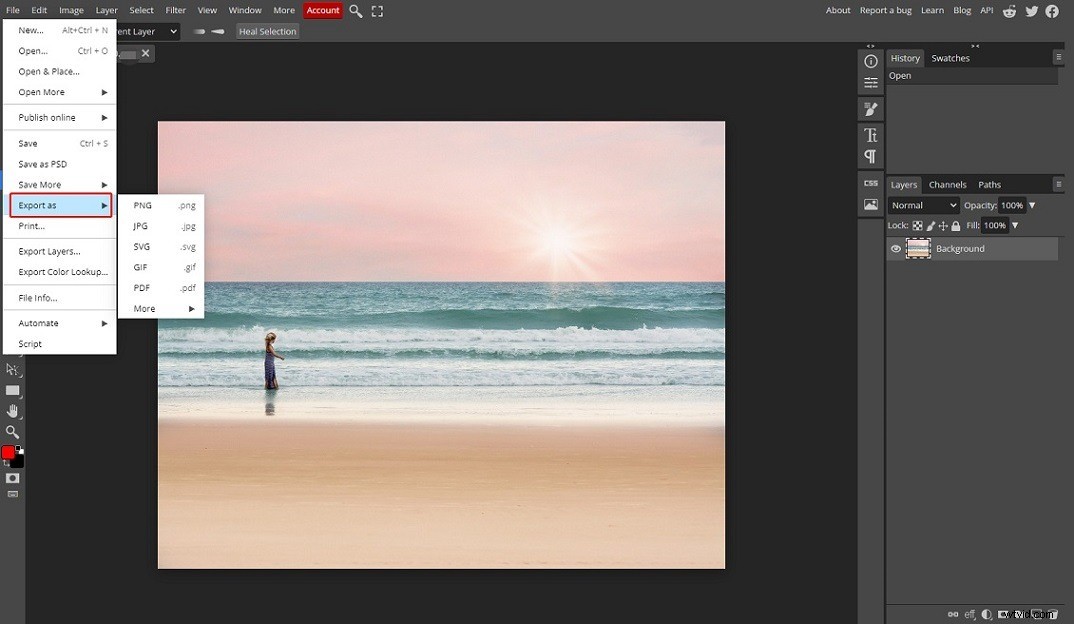Select the Zoom tool
Viewport: 1074px width, 624px height.
[x=13, y=432]
